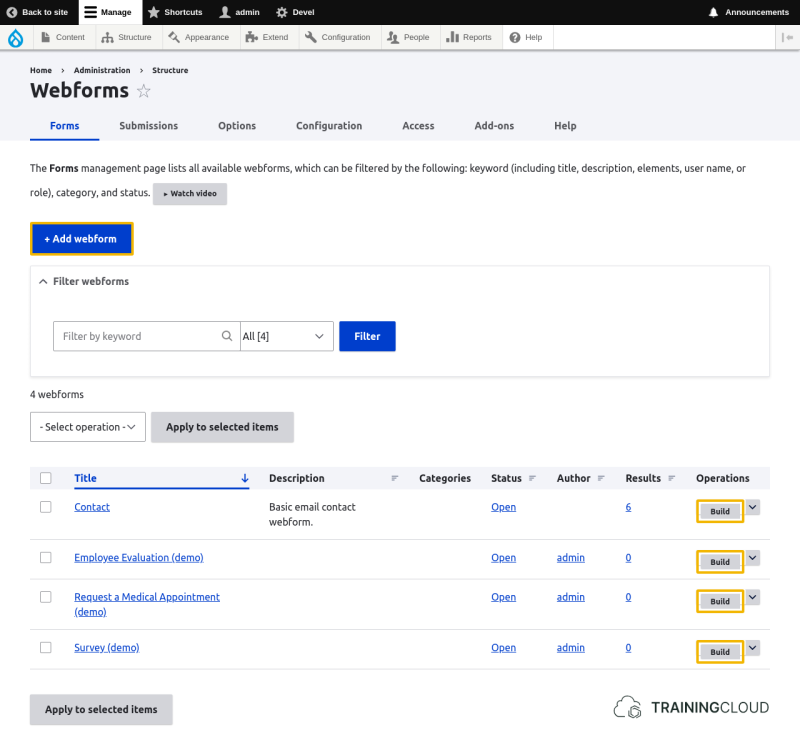Open the Extend admin menu
The image size is (800, 750).
click(x=267, y=37)
